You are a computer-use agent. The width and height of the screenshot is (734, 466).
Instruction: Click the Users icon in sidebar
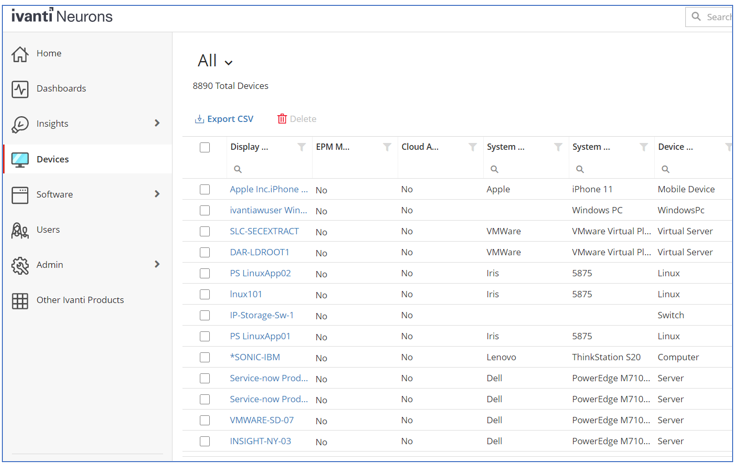(x=20, y=230)
